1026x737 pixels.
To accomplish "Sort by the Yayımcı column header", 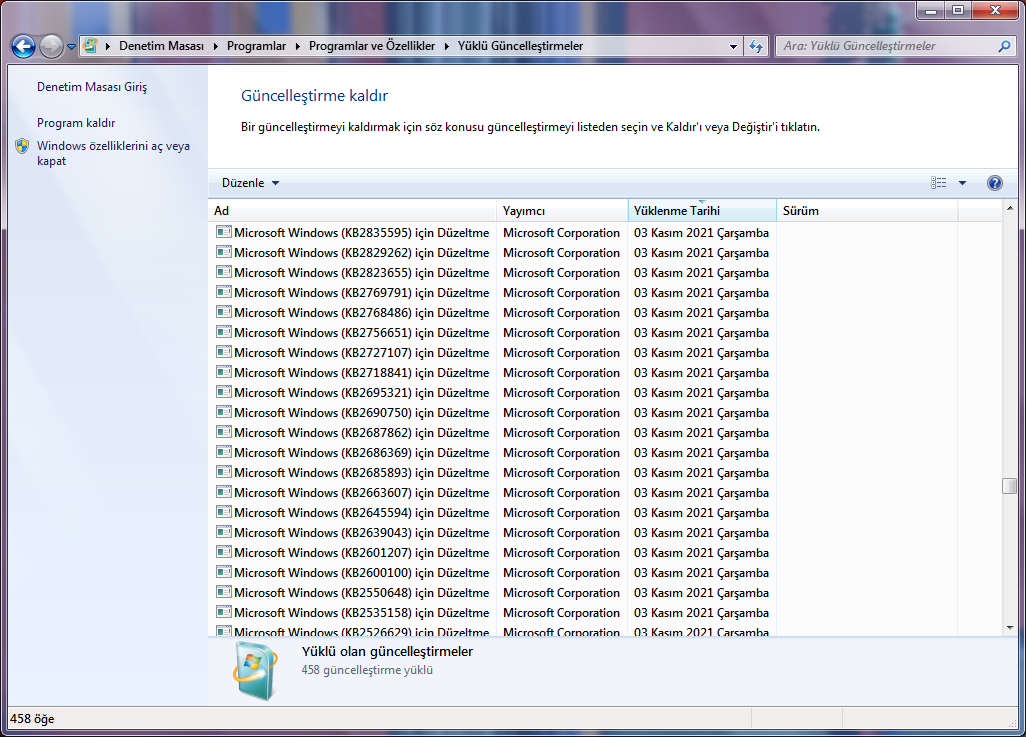I will (563, 211).
